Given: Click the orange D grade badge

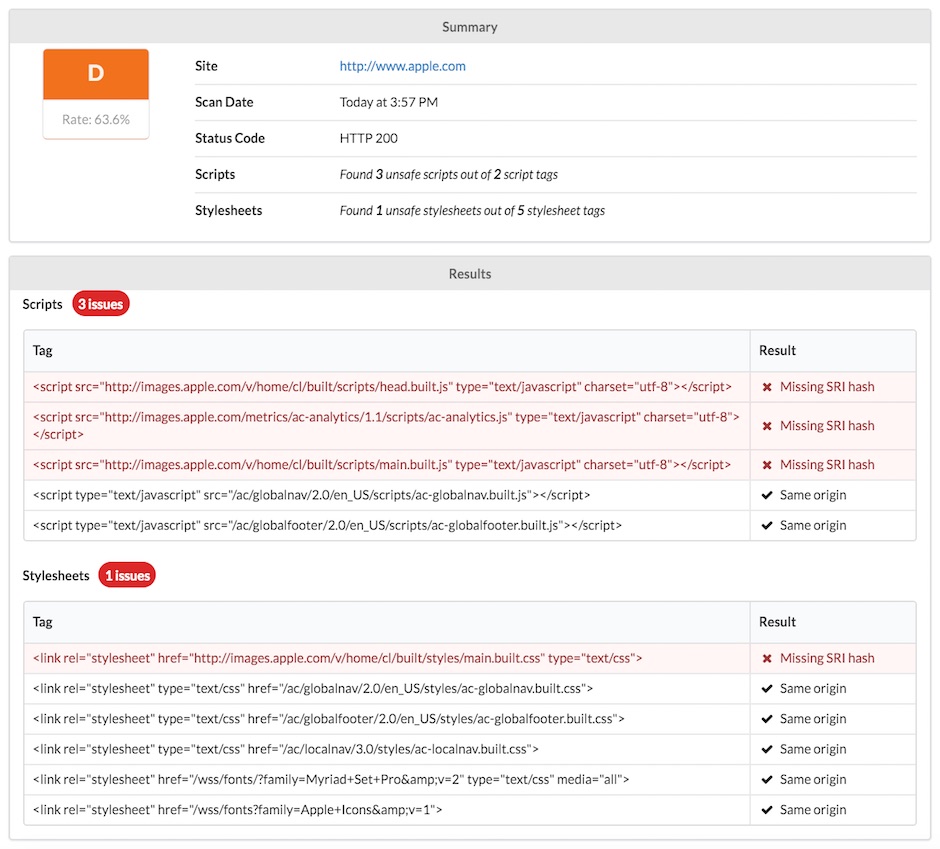Looking at the screenshot, I should (95, 74).
